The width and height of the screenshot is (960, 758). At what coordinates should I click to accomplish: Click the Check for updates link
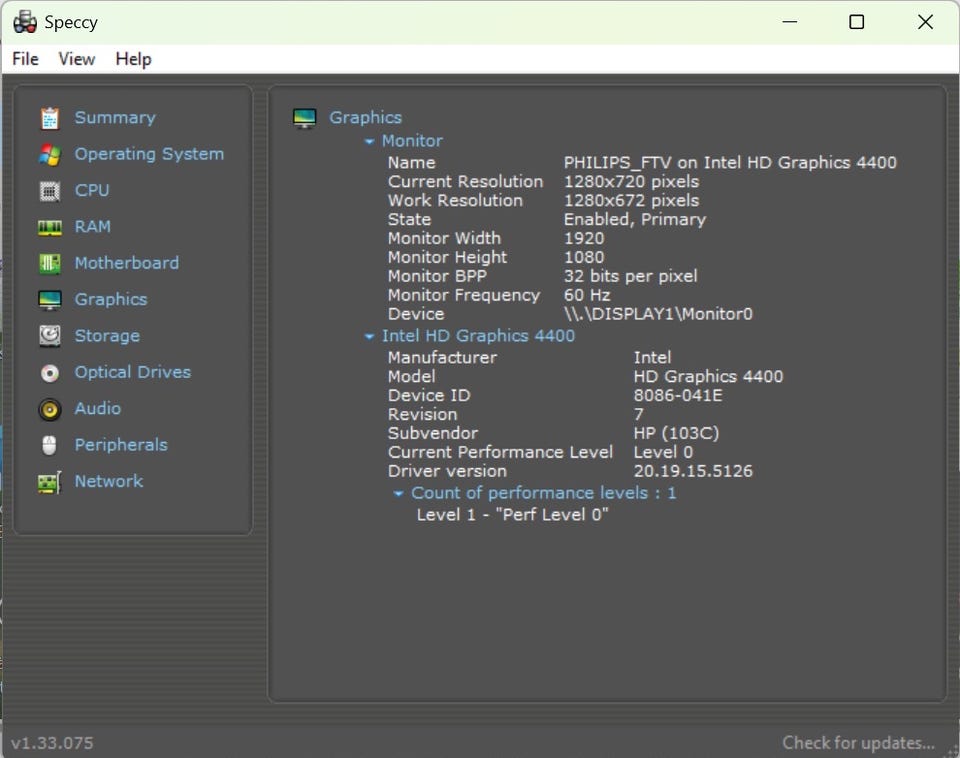pyautogui.click(x=858, y=742)
